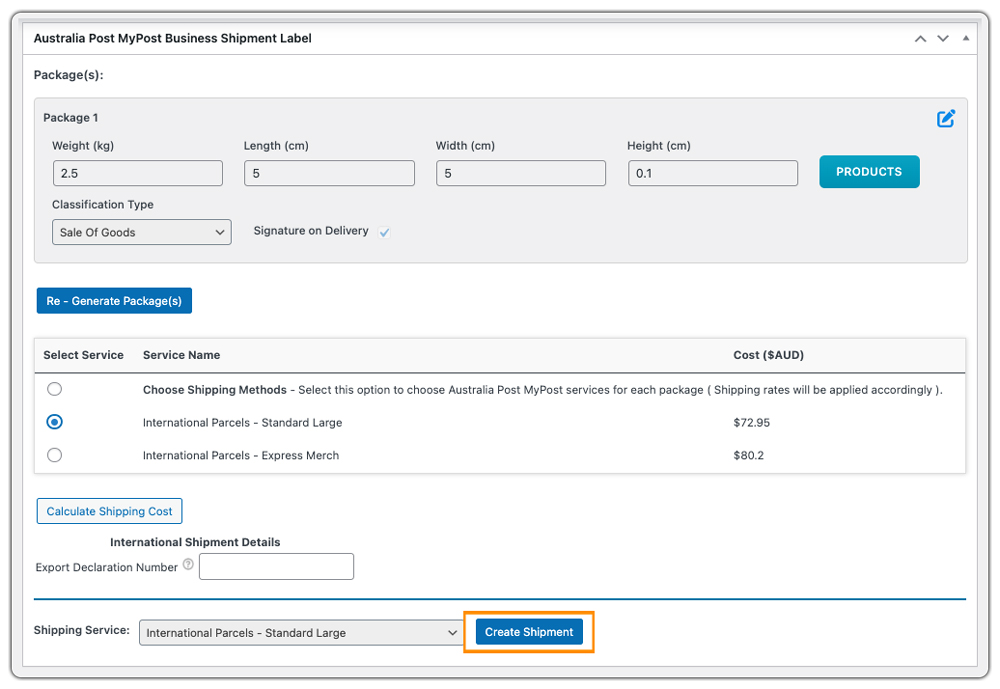Click the Signature on Delivery label
The height and width of the screenshot is (689, 1000).
tap(311, 231)
